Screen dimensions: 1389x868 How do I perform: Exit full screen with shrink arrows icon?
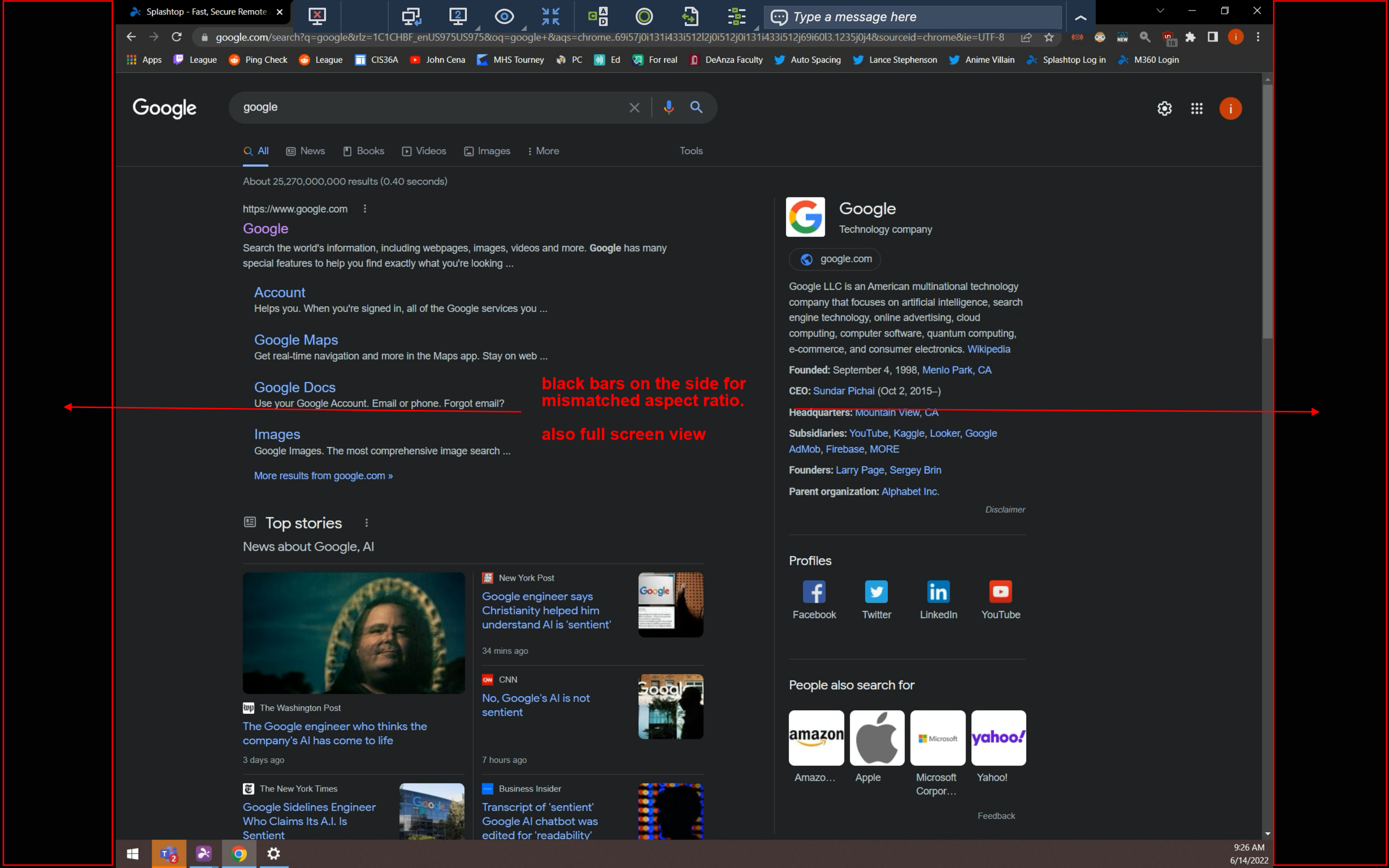tap(550, 17)
